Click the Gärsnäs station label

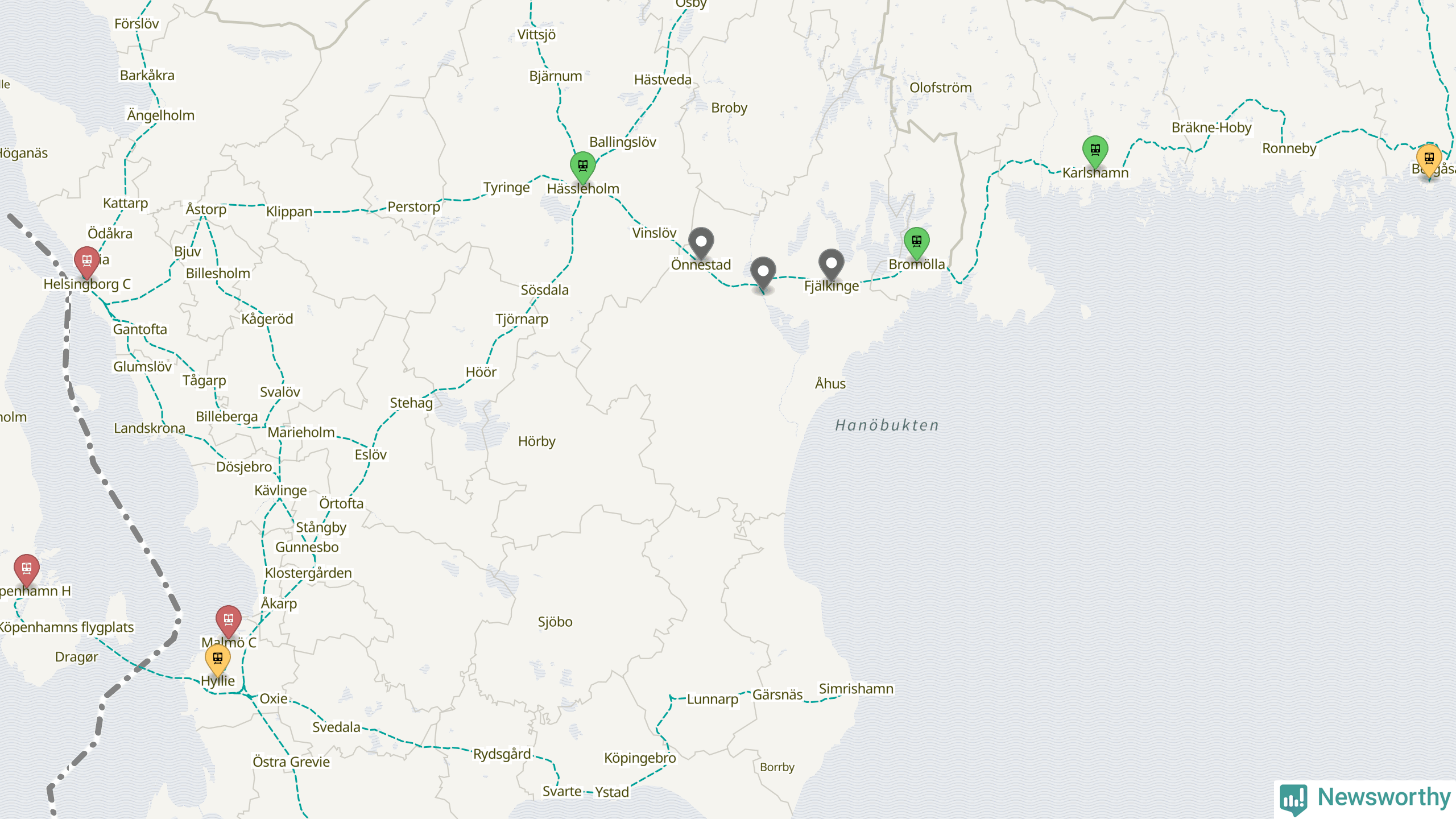click(777, 695)
